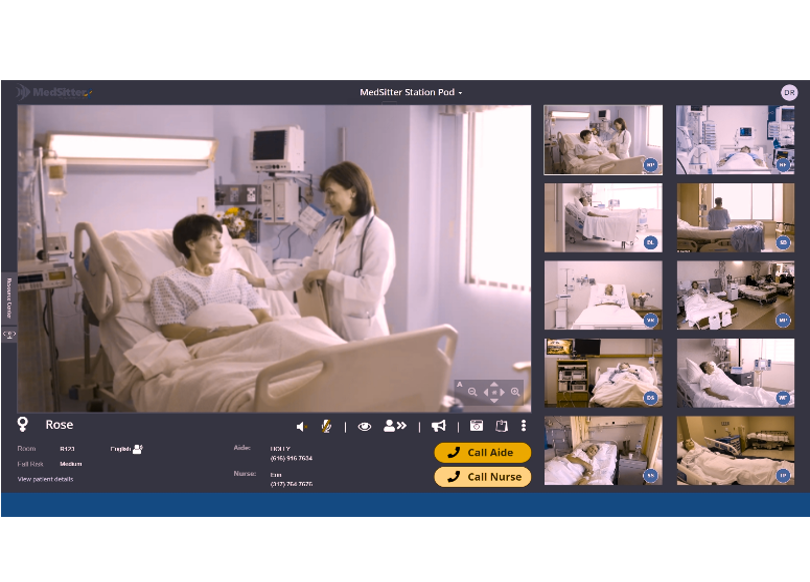
Task: Click the transfer patient icon
Action: click(x=394, y=426)
